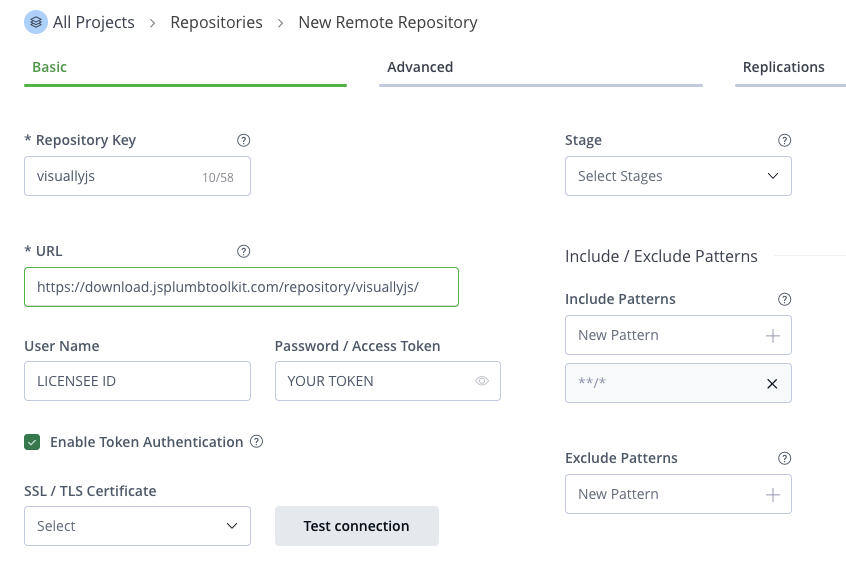Go to Repositories breadcrumb
The image size is (846, 561).
216,22
